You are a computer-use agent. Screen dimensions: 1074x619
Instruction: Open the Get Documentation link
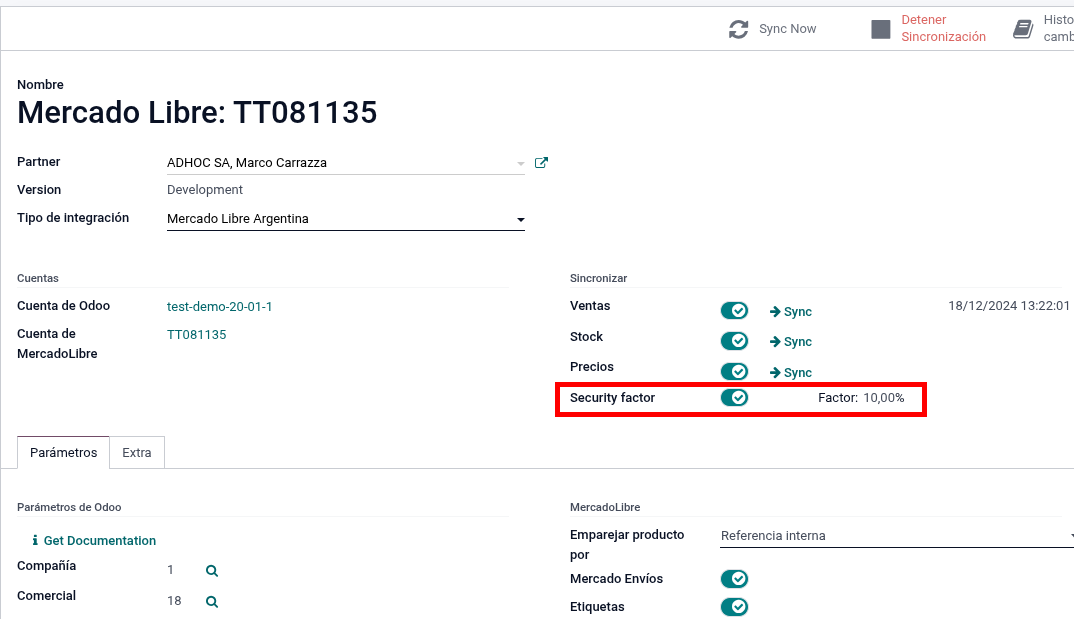tap(100, 540)
